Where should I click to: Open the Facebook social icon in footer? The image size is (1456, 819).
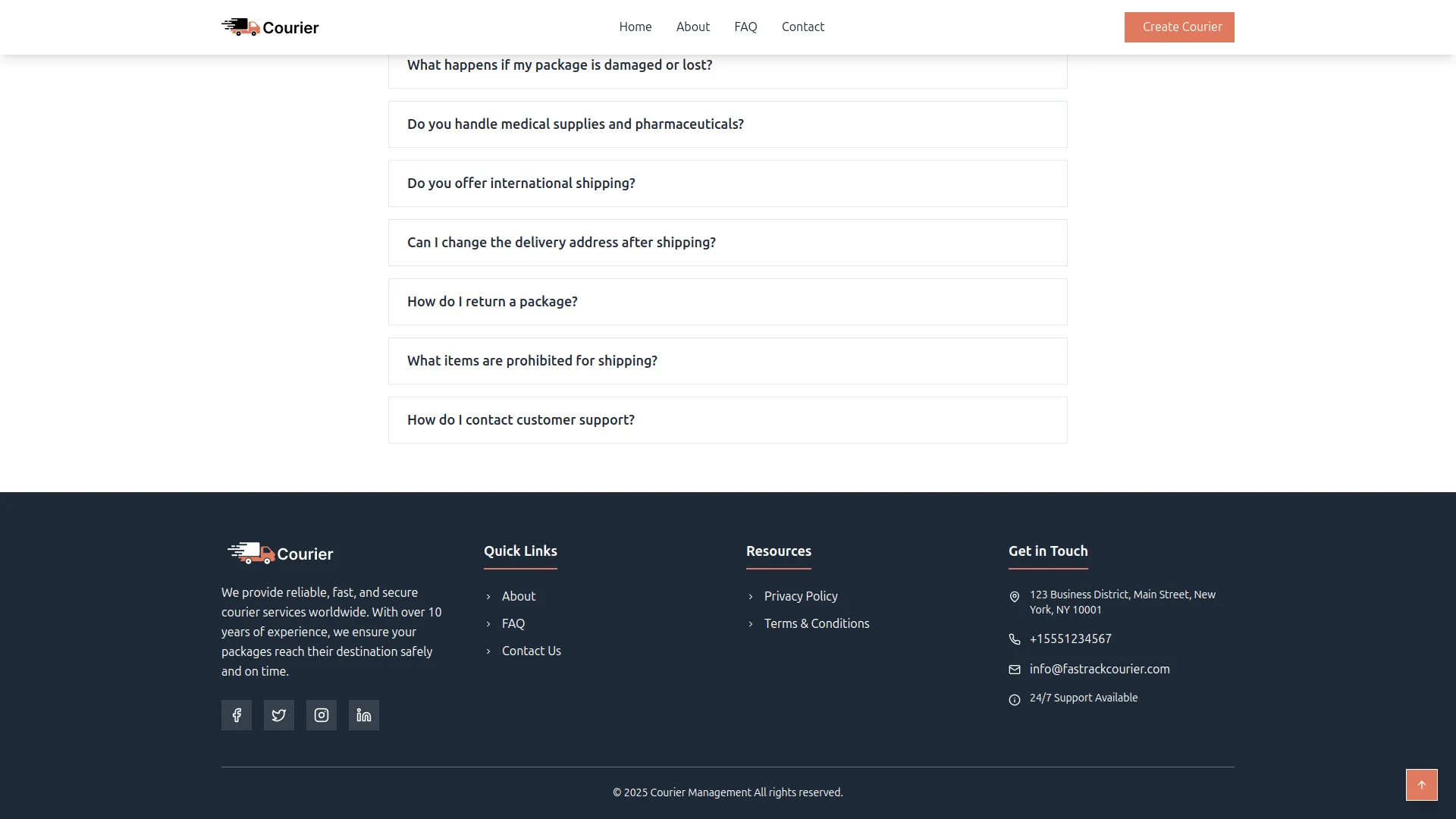(237, 715)
